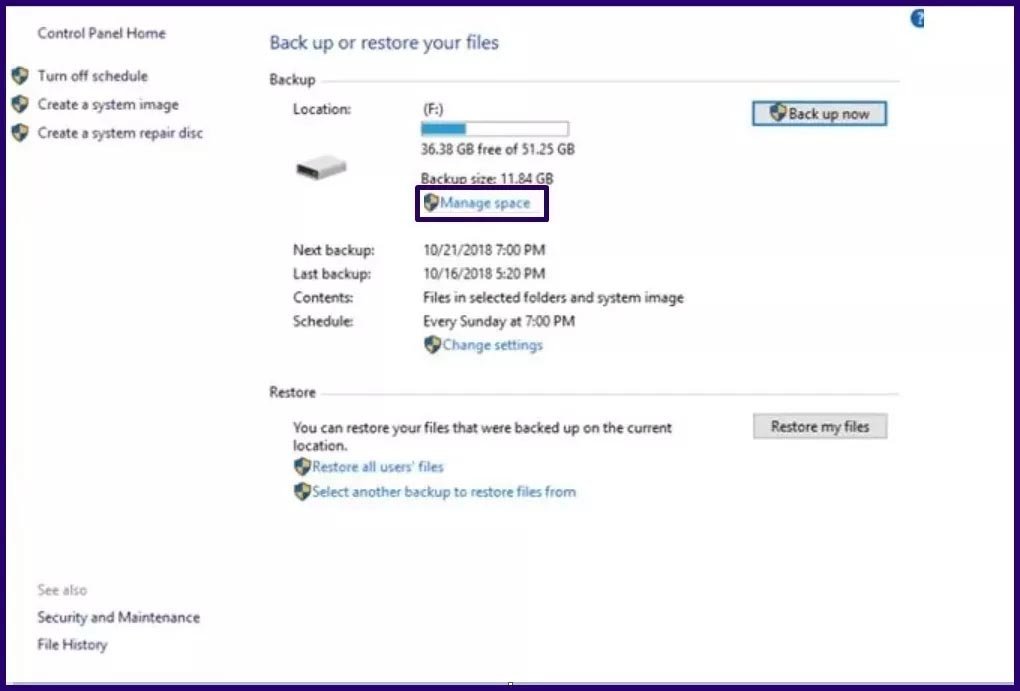Click shield icon beside Create a system repair disc
The height and width of the screenshot is (691, 1020).
20,133
